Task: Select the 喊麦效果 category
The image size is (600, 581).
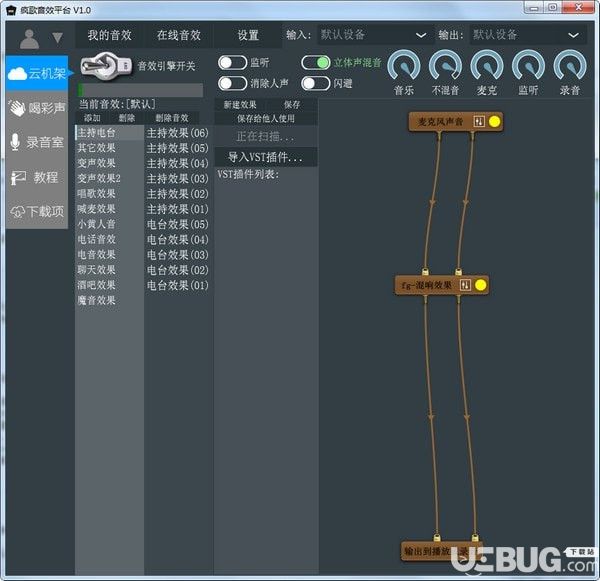Action: click(109, 209)
